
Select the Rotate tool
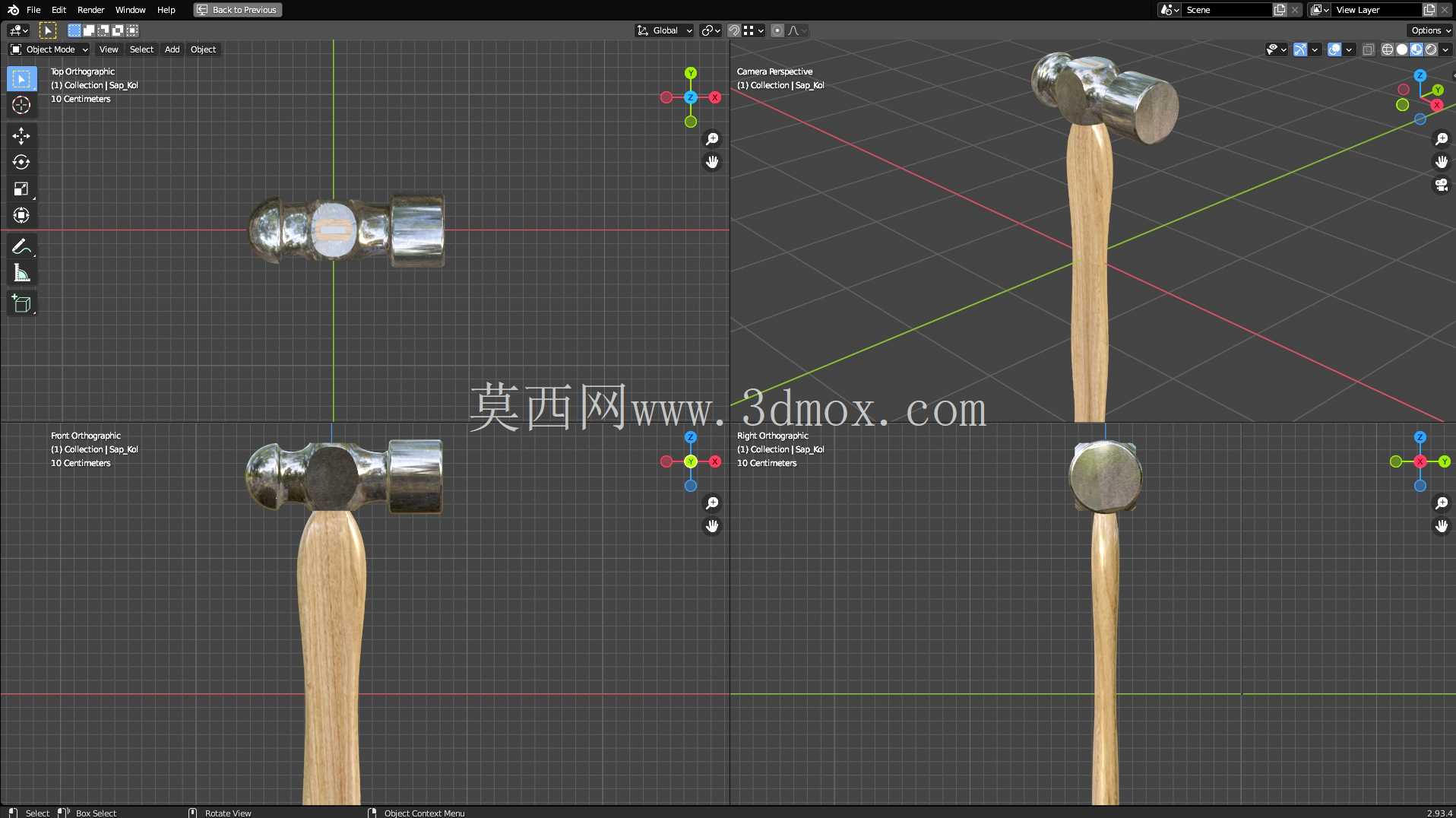coord(21,163)
